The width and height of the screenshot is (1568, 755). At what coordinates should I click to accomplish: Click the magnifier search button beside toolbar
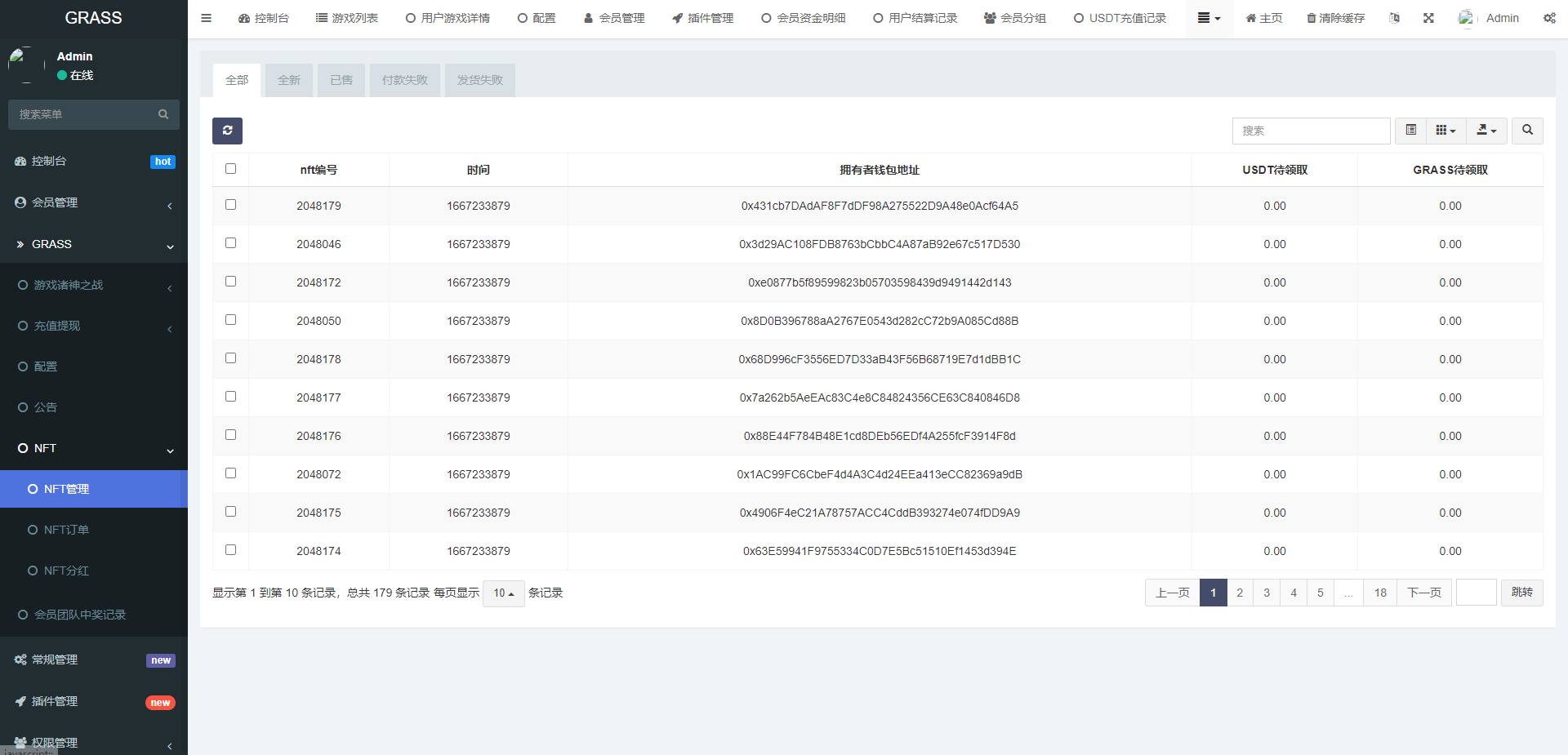(x=1527, y=131)
